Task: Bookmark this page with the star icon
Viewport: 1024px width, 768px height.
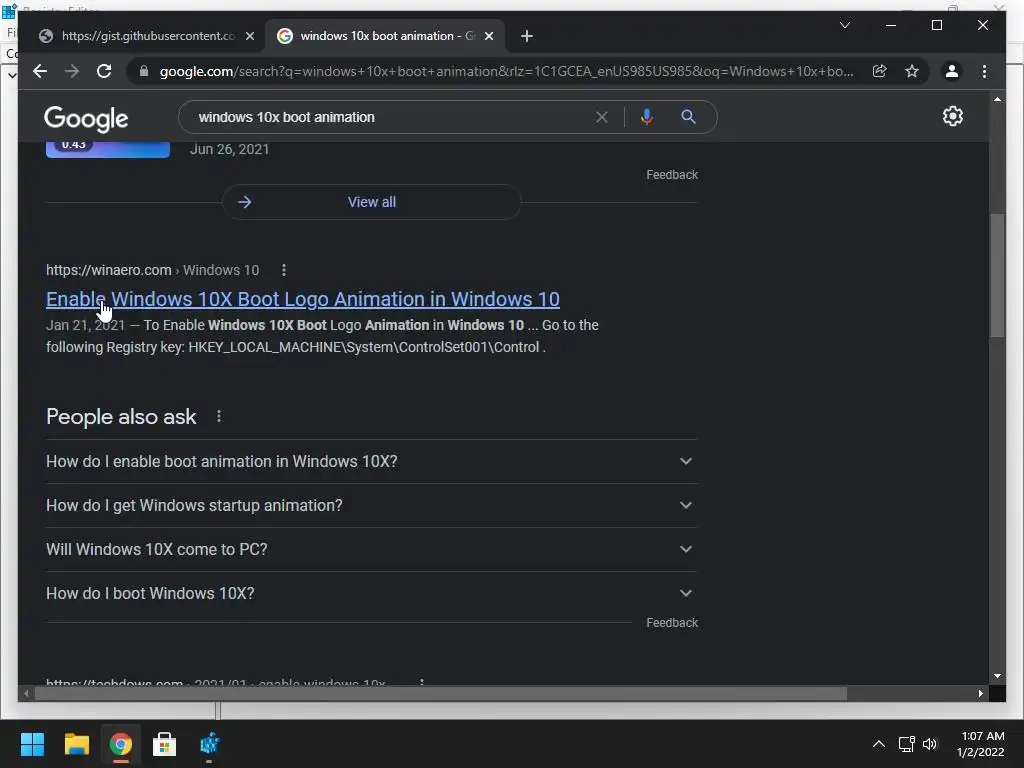Action: pyautogui.click(x=912, y=71)
